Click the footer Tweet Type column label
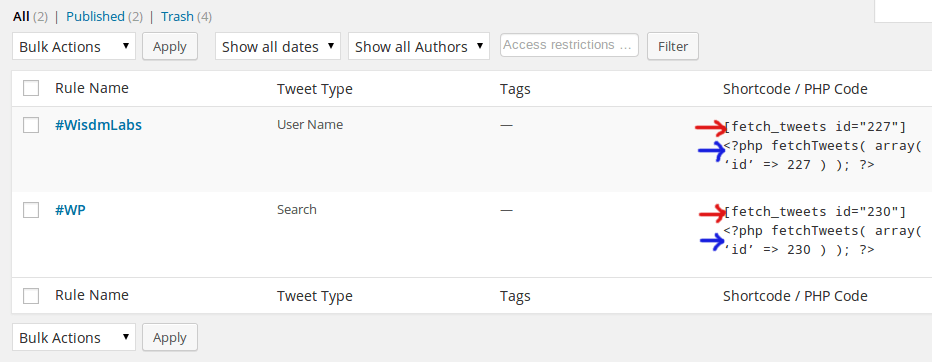The height and width of the screenshot is (362, 932). 314,296
